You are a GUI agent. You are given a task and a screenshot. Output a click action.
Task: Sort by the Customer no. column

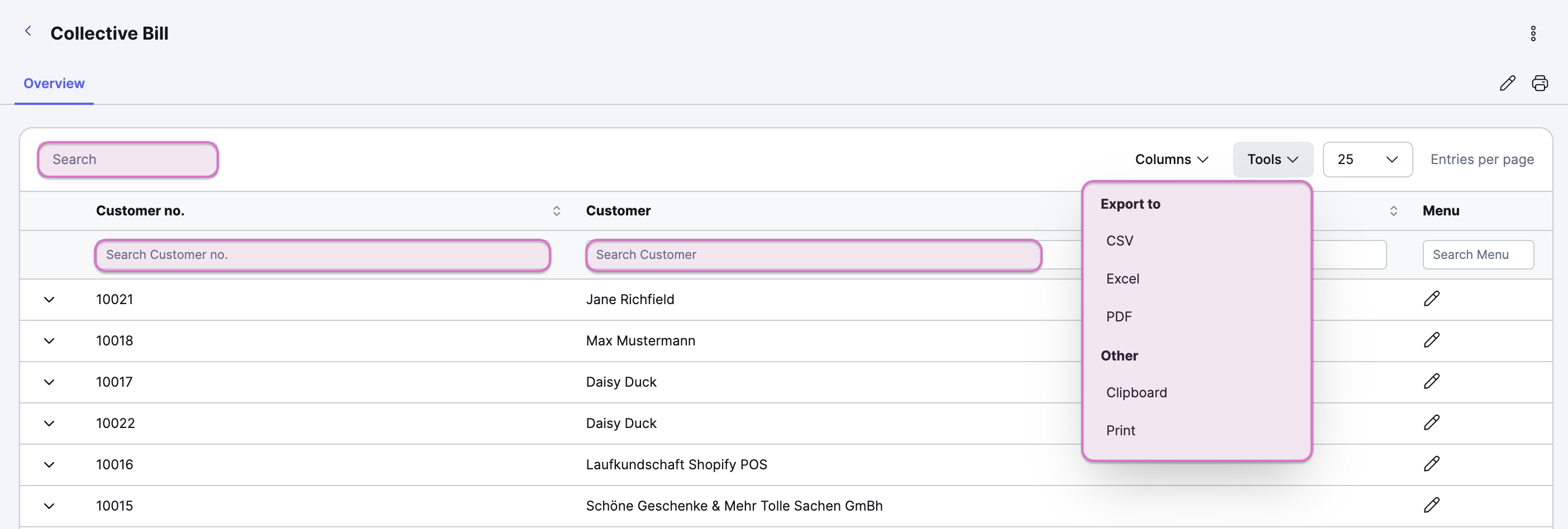pyautogui.click(x=556, y=211)
